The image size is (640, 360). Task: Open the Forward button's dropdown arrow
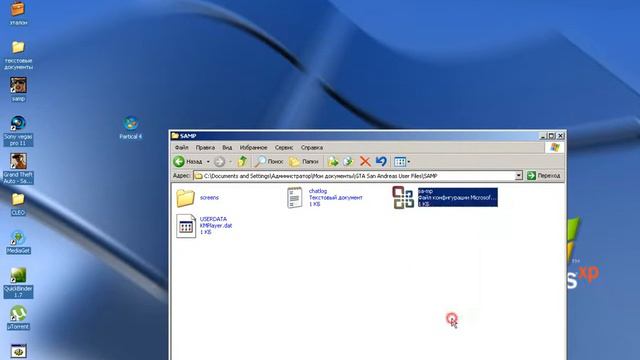pos(230,162)
